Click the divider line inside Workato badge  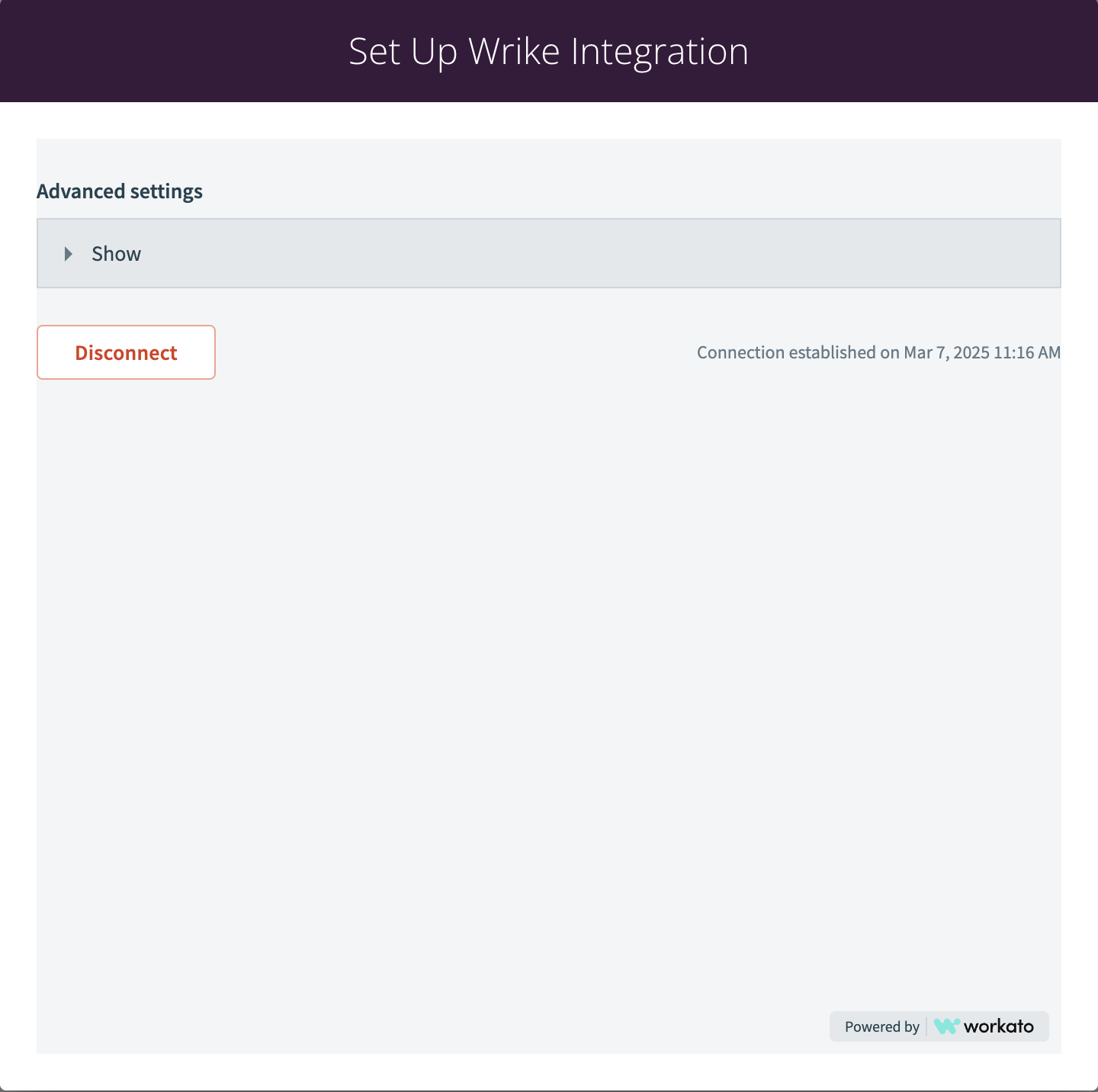pyautogui.click(x=926, y=1026)
